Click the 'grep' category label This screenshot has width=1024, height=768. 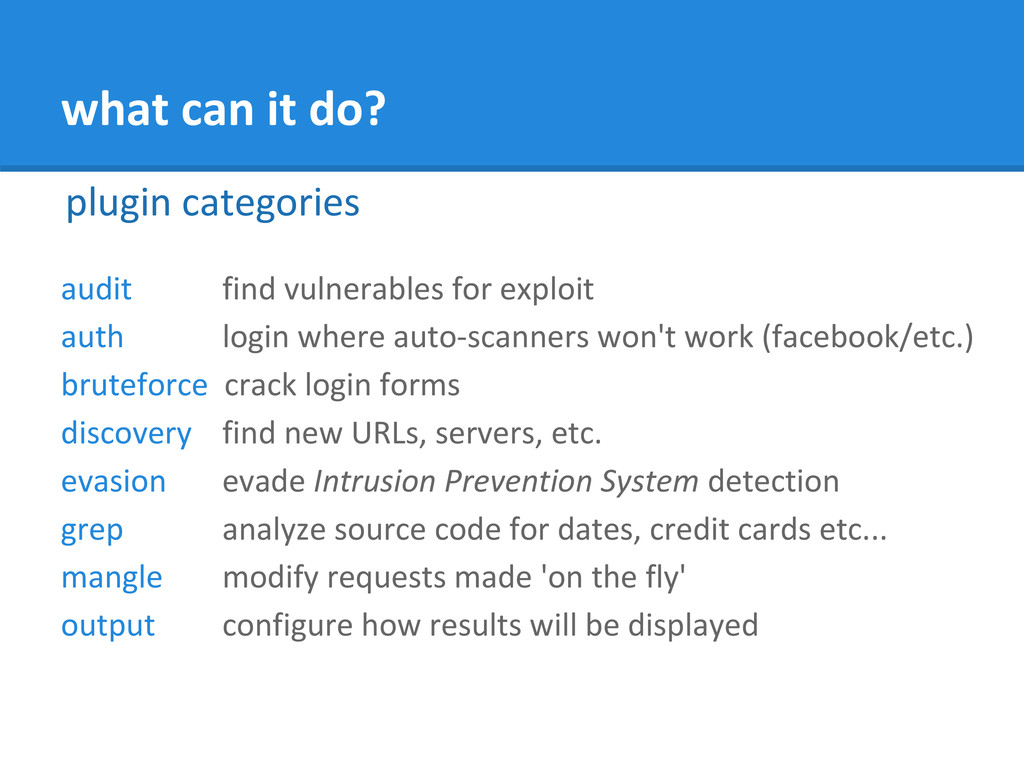tap(91, 532)
